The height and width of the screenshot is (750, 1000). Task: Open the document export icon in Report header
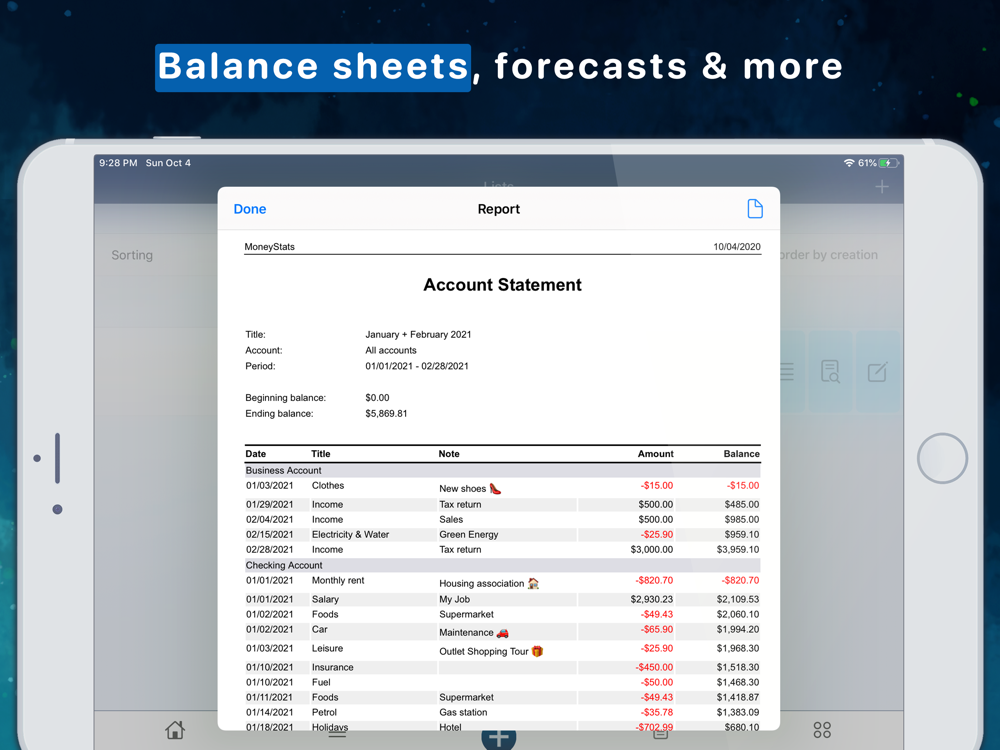pos(754,209)
